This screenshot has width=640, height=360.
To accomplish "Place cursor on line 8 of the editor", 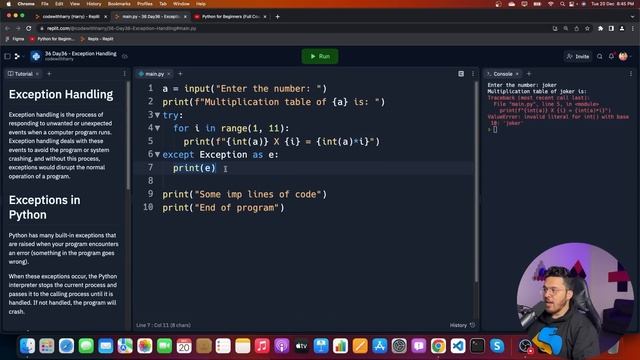I will click(305, 181).
